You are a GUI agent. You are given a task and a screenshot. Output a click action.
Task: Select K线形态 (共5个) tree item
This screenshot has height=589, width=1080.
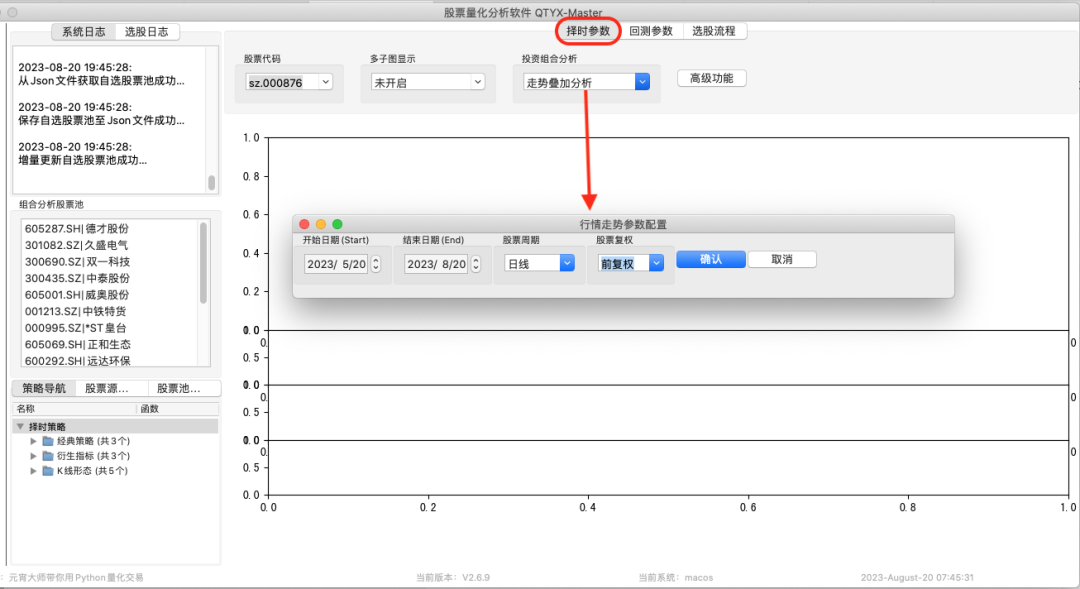click(x=92, y=471)
